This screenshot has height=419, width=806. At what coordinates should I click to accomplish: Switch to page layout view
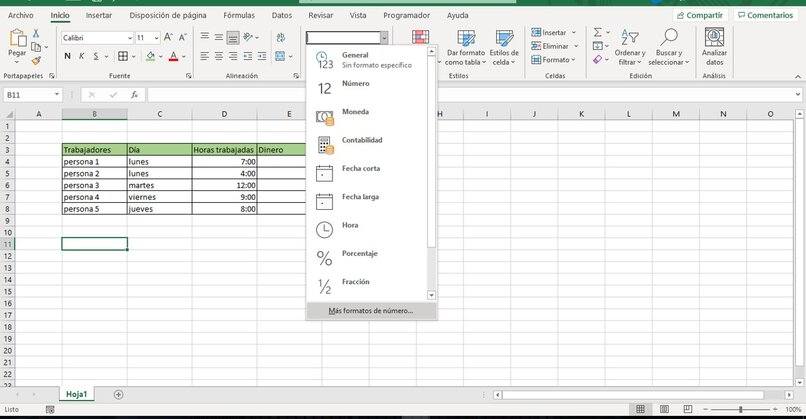point(664,409)
